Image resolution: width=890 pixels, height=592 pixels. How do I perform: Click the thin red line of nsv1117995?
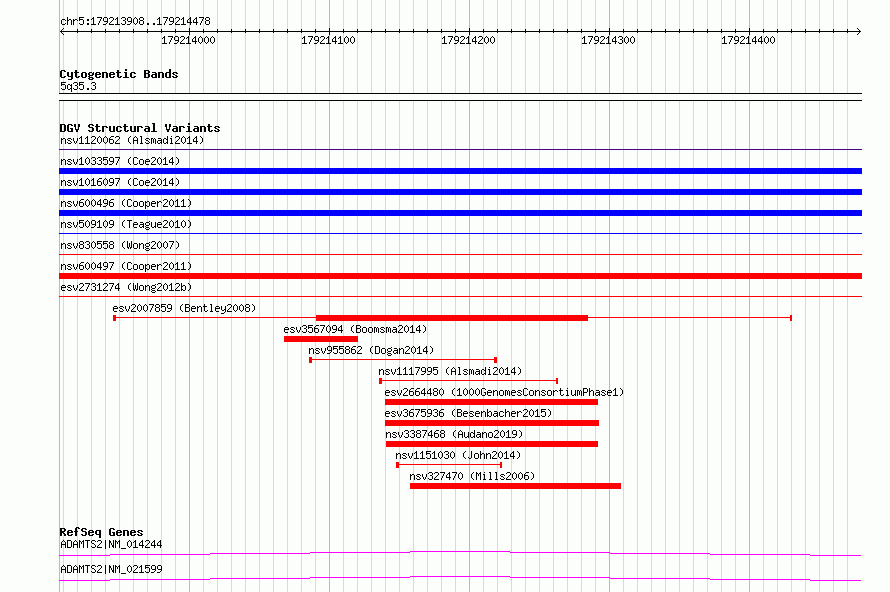[x=469, y=381]
